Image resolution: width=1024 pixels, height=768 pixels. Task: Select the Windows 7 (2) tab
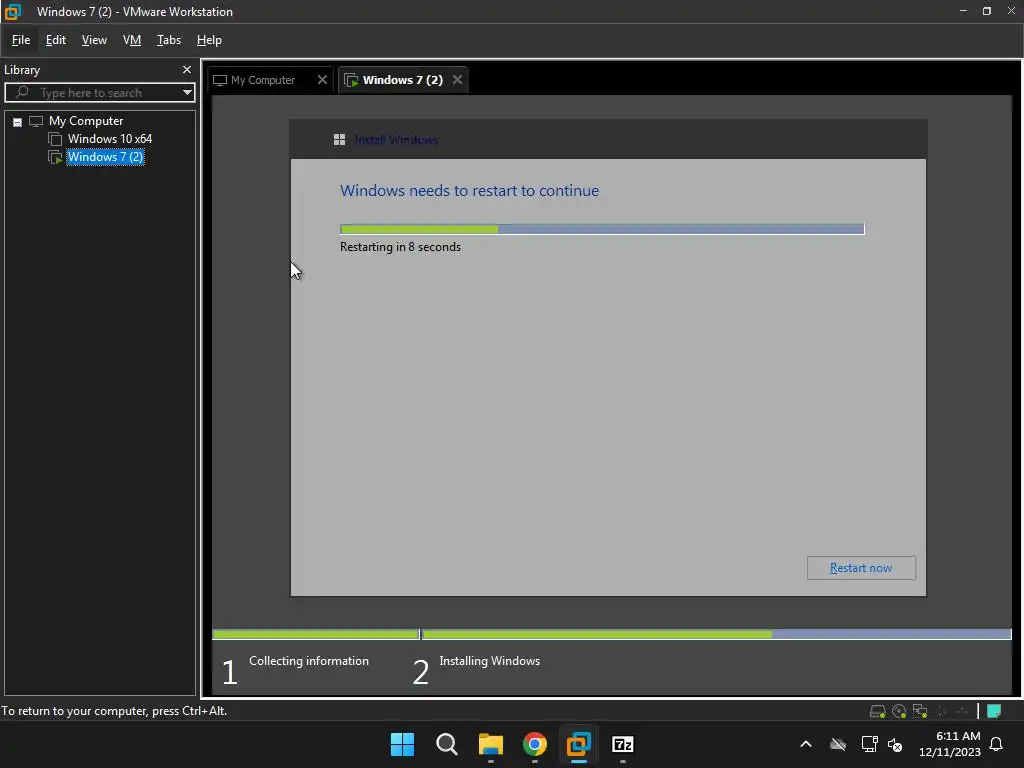pos(402,80)
